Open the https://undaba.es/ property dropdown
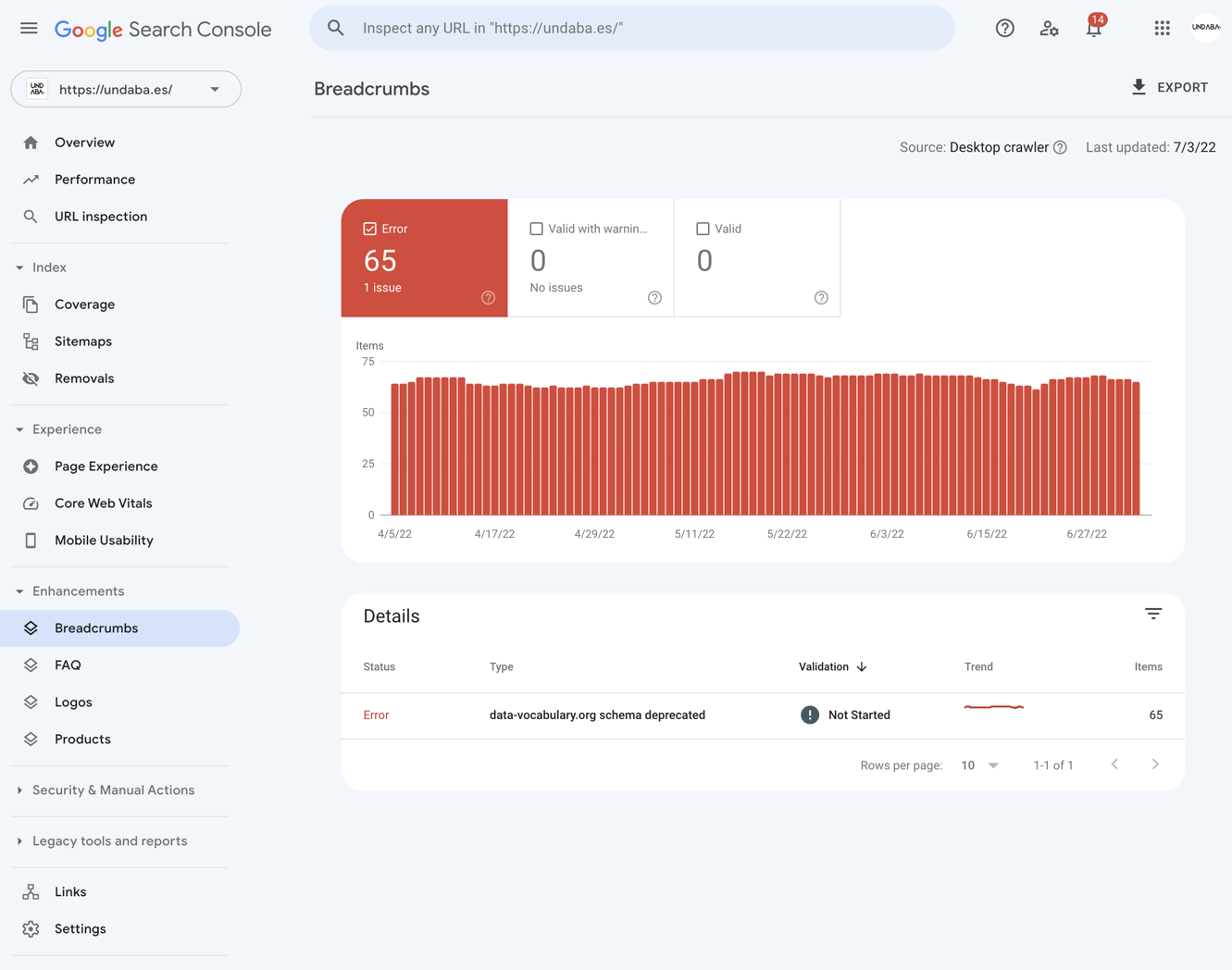 click(x=126, y=90)
